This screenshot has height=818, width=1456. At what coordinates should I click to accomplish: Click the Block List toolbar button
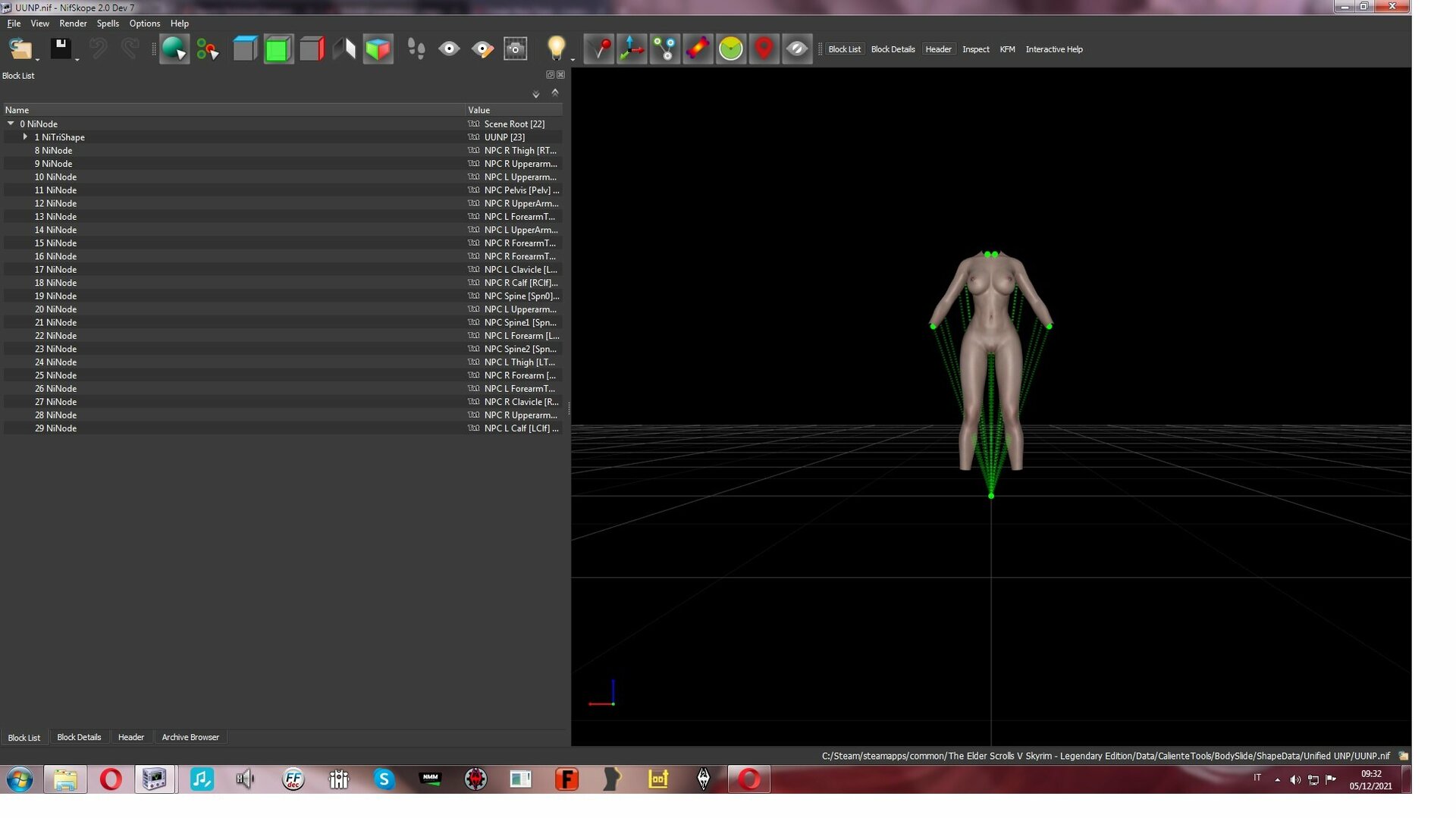(844, 49)
